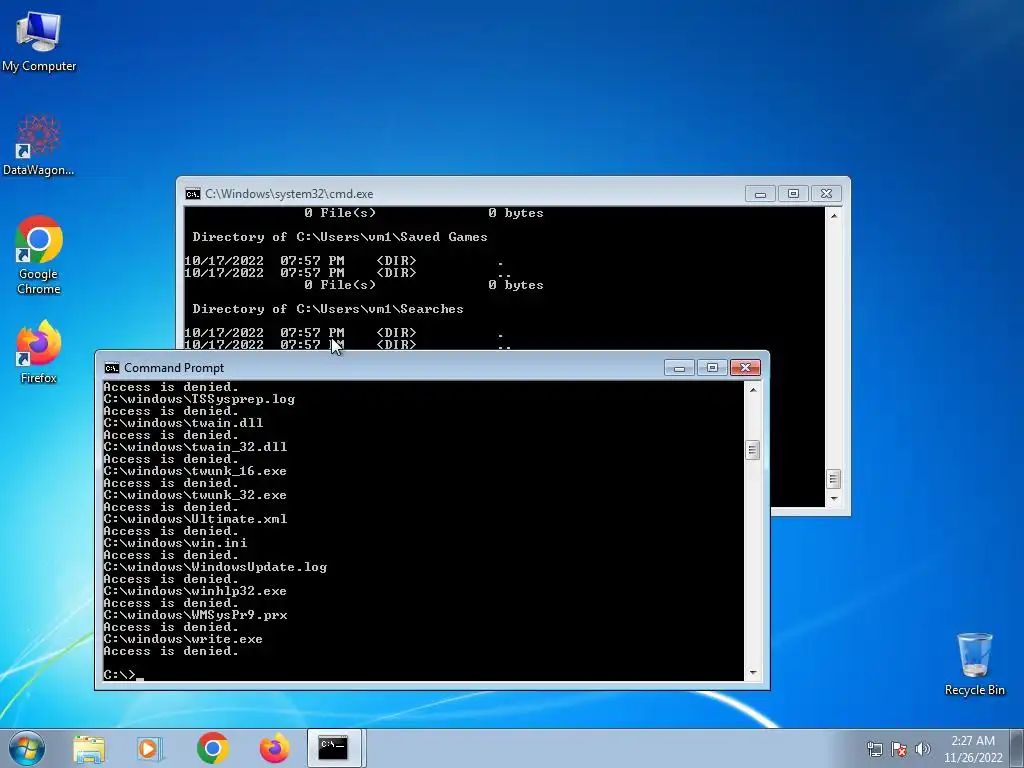Click the Command Prompt scrollbar thumb
Screen dimensions: 1024x768
pos(752,450)
